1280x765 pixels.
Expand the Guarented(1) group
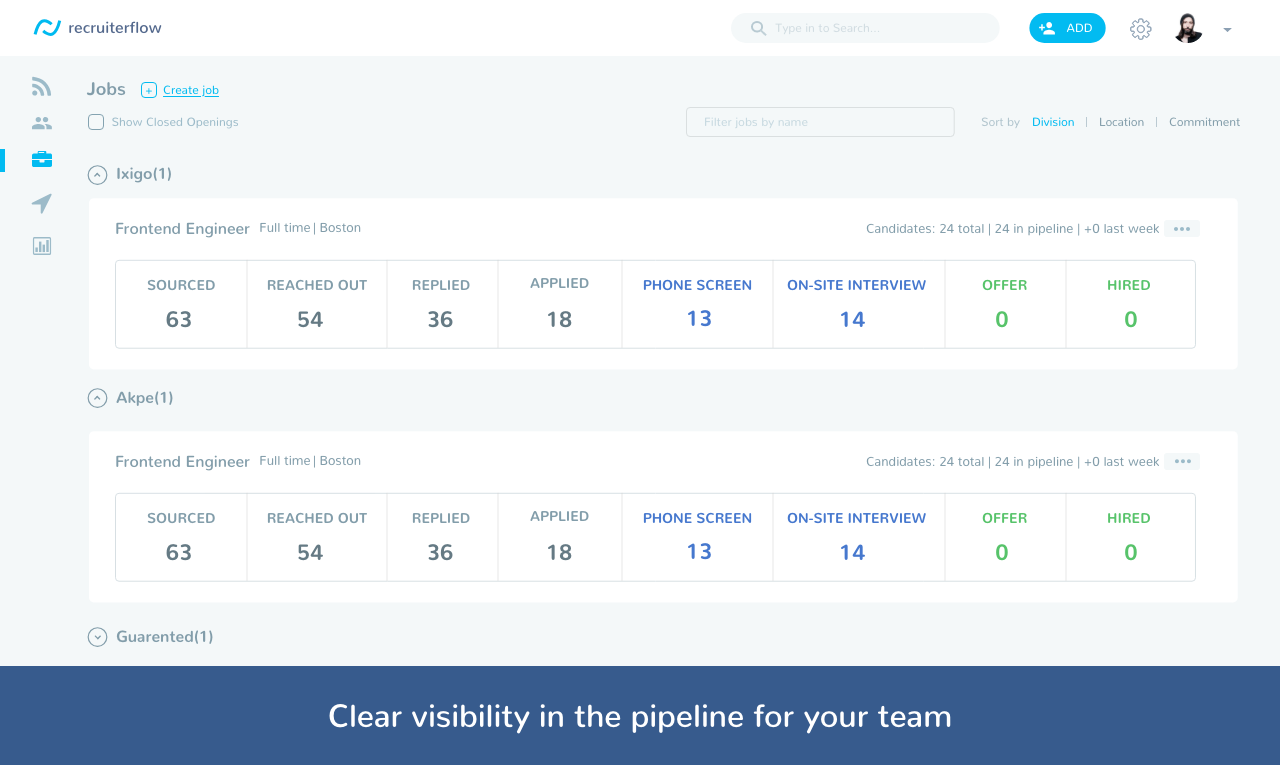pos(97,637)
